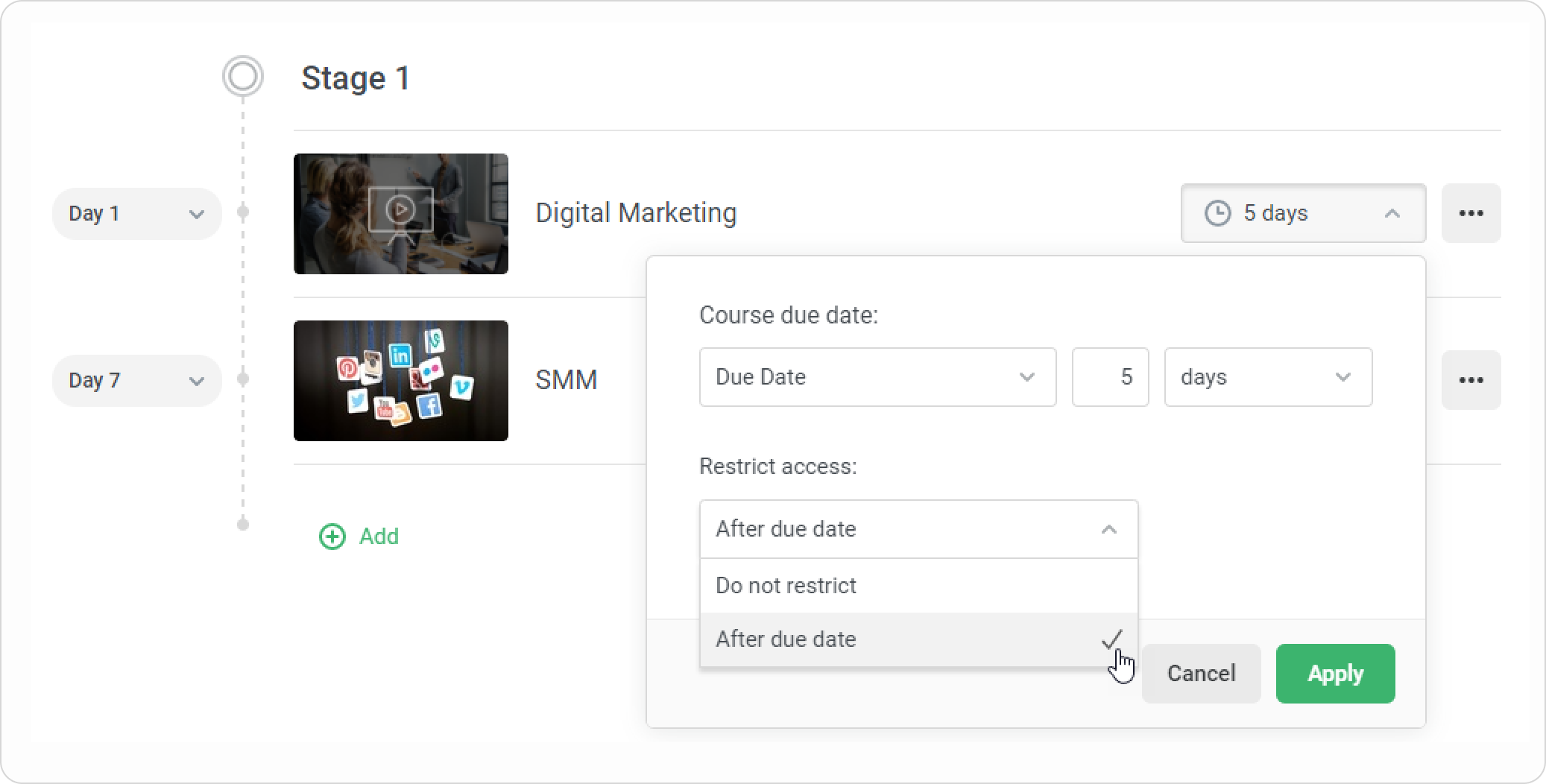Click the Add link under Stage 1
Viewport: 1546px width, 784px height.
pyautogui.click(x=379, y=537)
